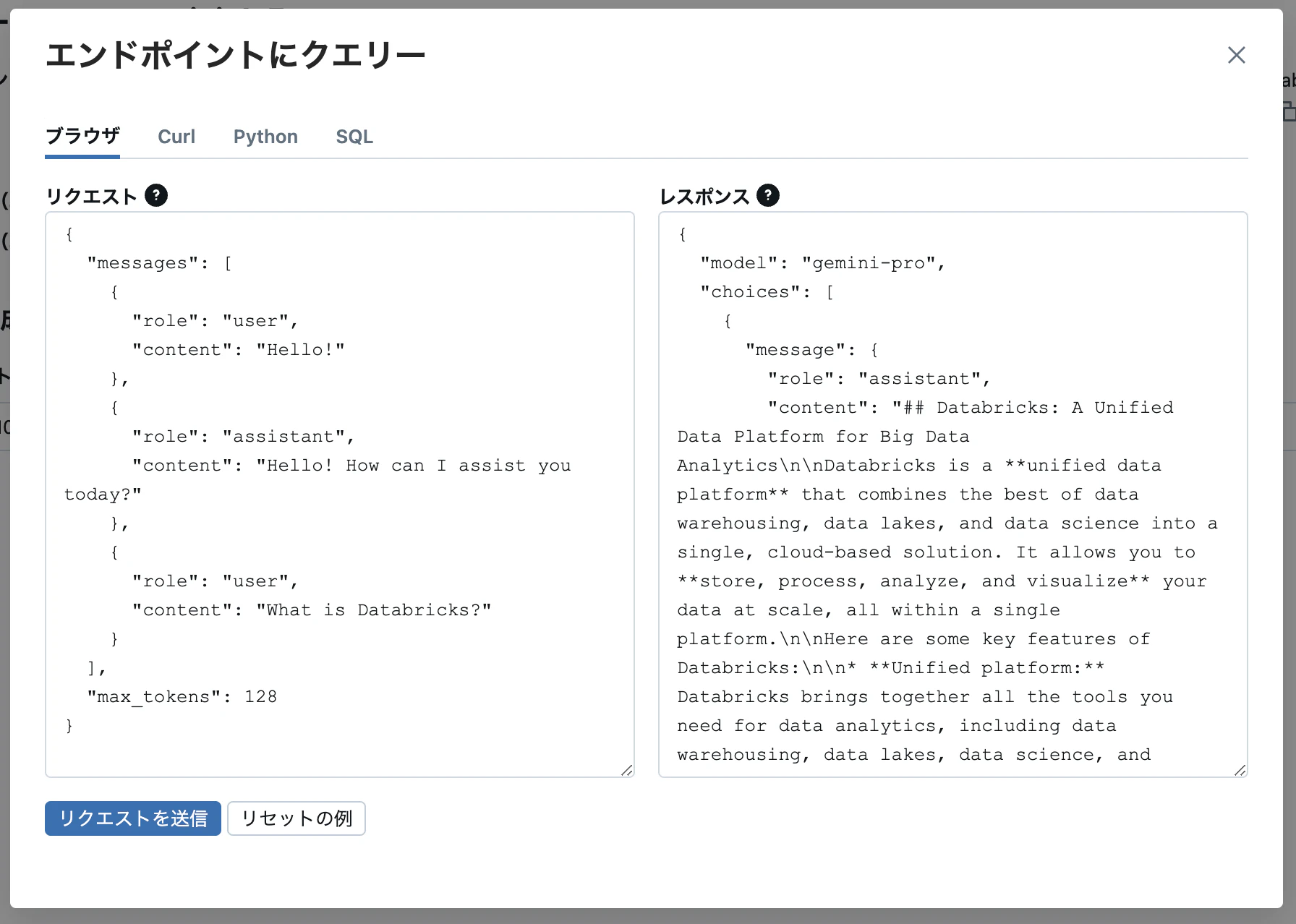Switch to the ブラウザ tab

(x=82, y=136)
